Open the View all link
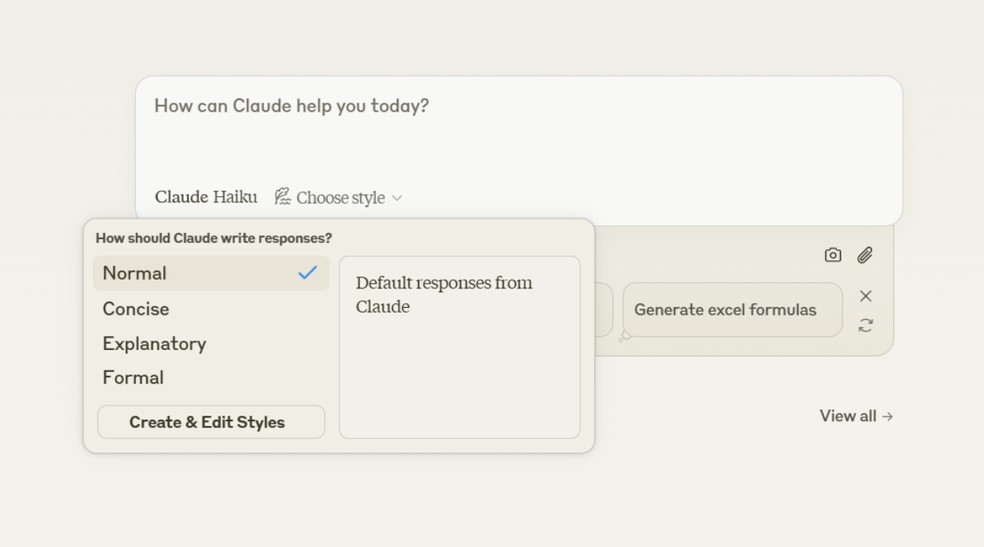This screenshot has height=547, width=984. (848, 416)
